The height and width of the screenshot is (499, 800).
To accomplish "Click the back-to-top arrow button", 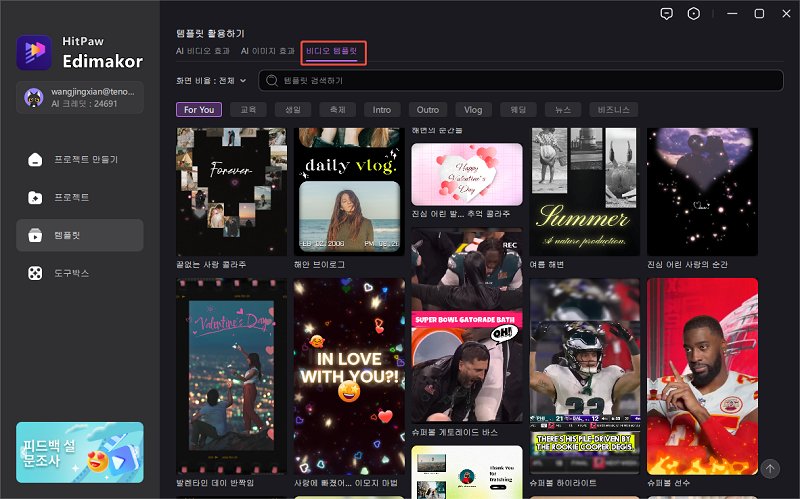I will point(770,468).
